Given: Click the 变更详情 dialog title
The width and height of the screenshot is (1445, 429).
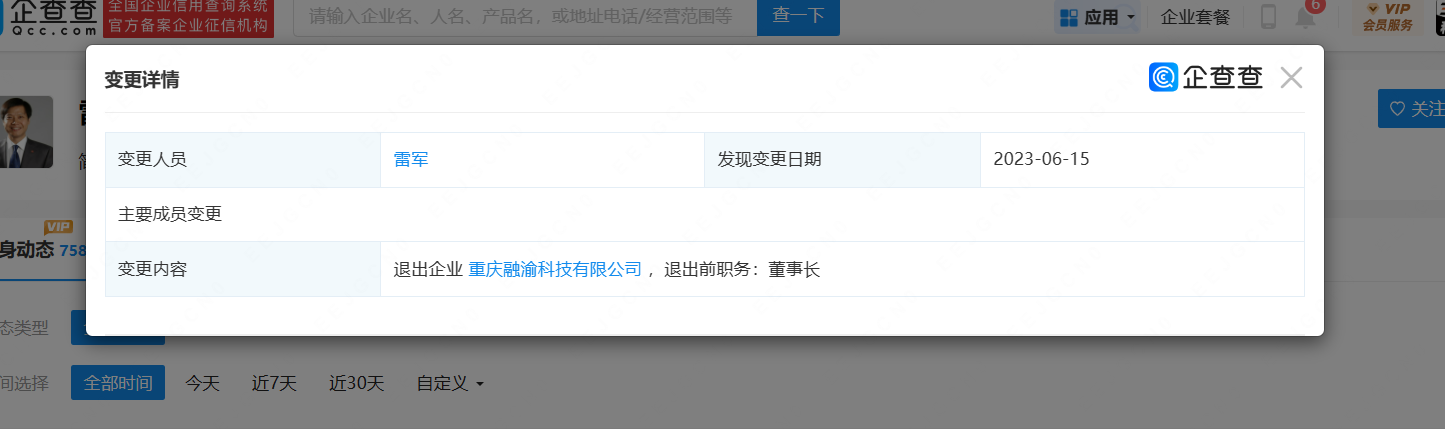Looking at the screenshot, I should pyautogui.click(x=142, y=81).
